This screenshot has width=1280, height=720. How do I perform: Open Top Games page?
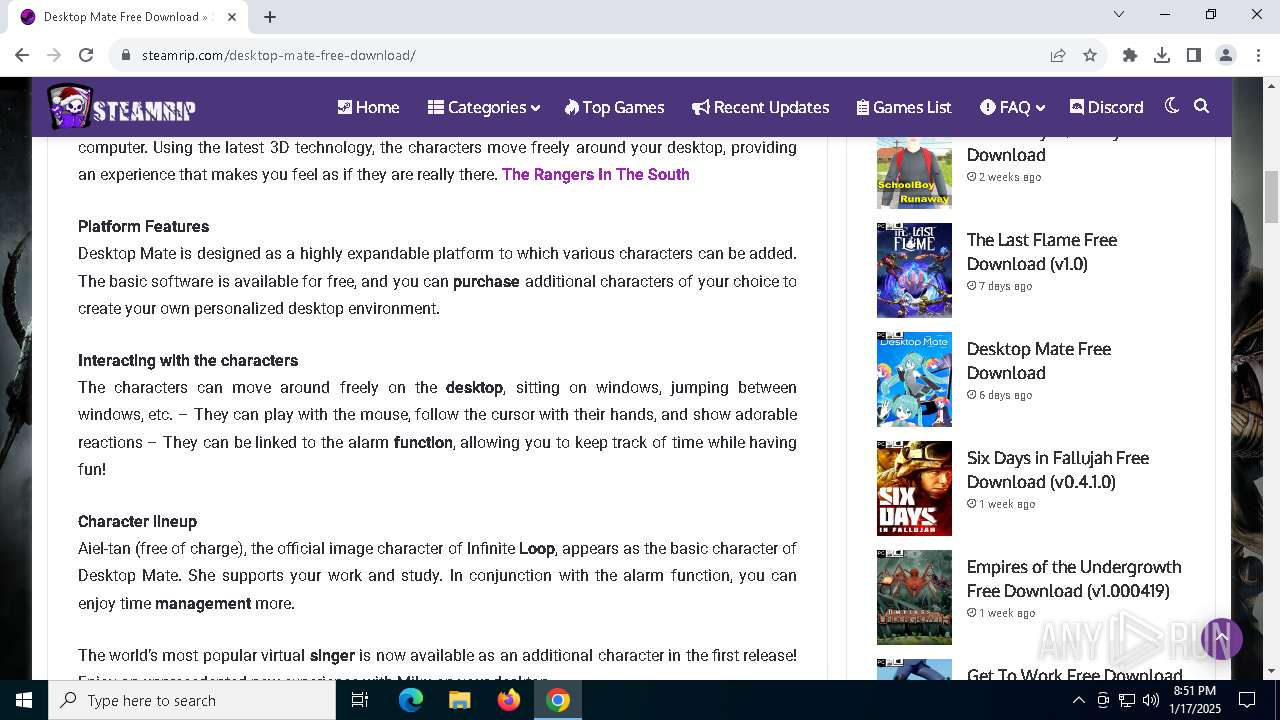coord(614,107)
